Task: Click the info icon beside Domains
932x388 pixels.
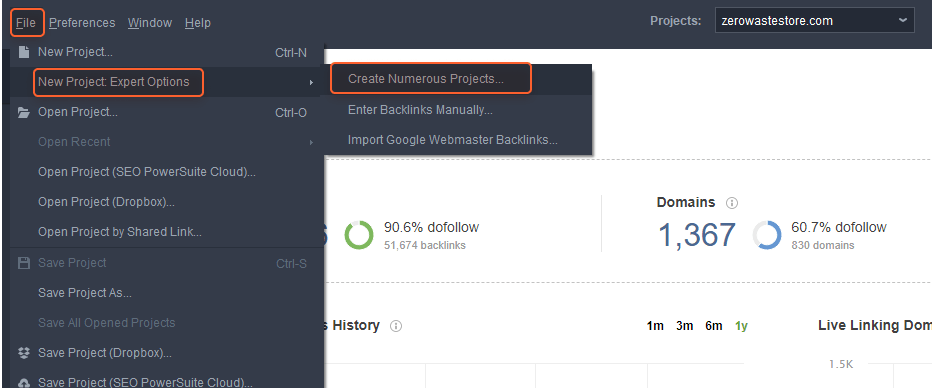Action: [732, 203]
